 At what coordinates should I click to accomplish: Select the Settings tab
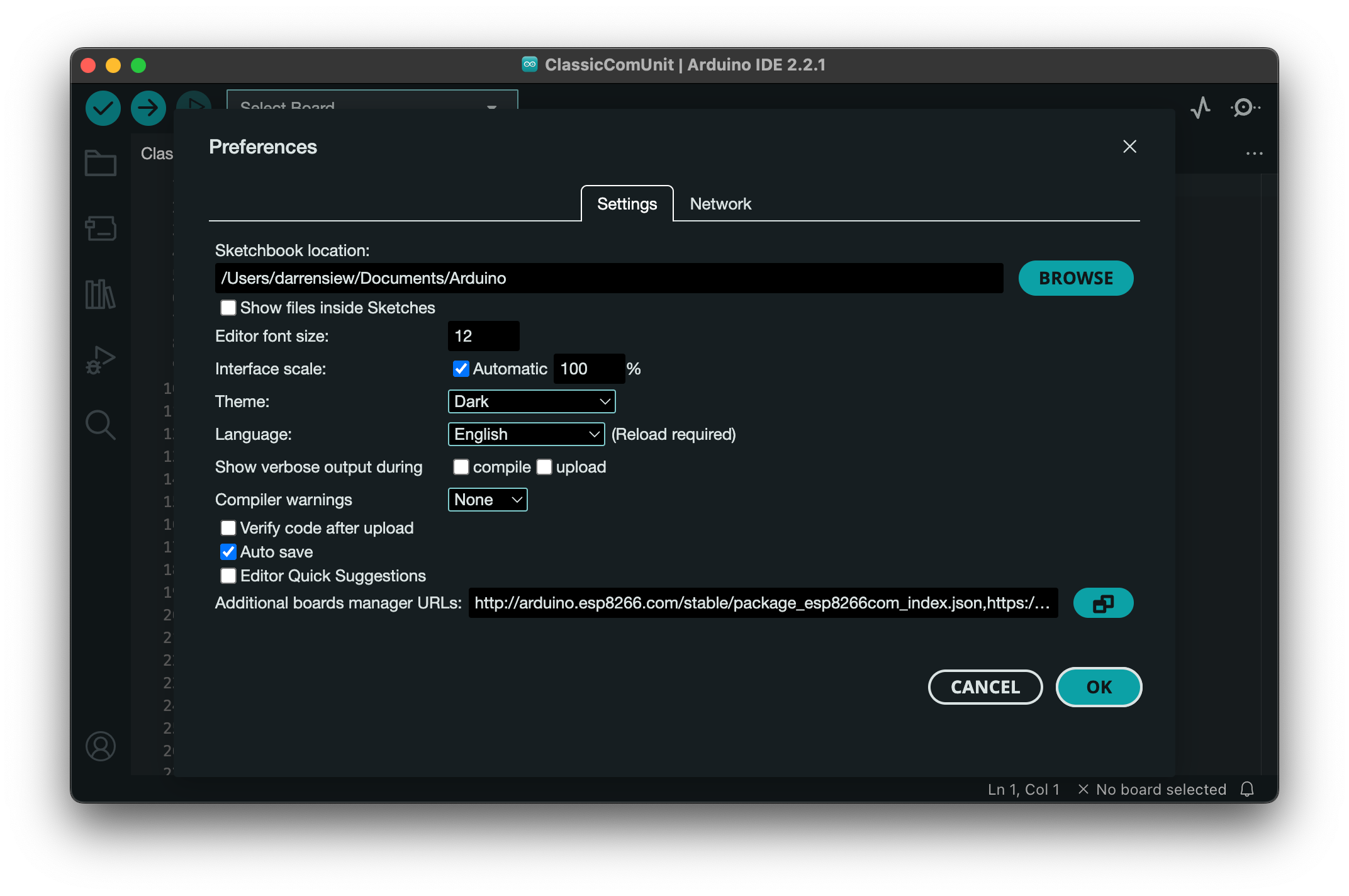[627, 204]
